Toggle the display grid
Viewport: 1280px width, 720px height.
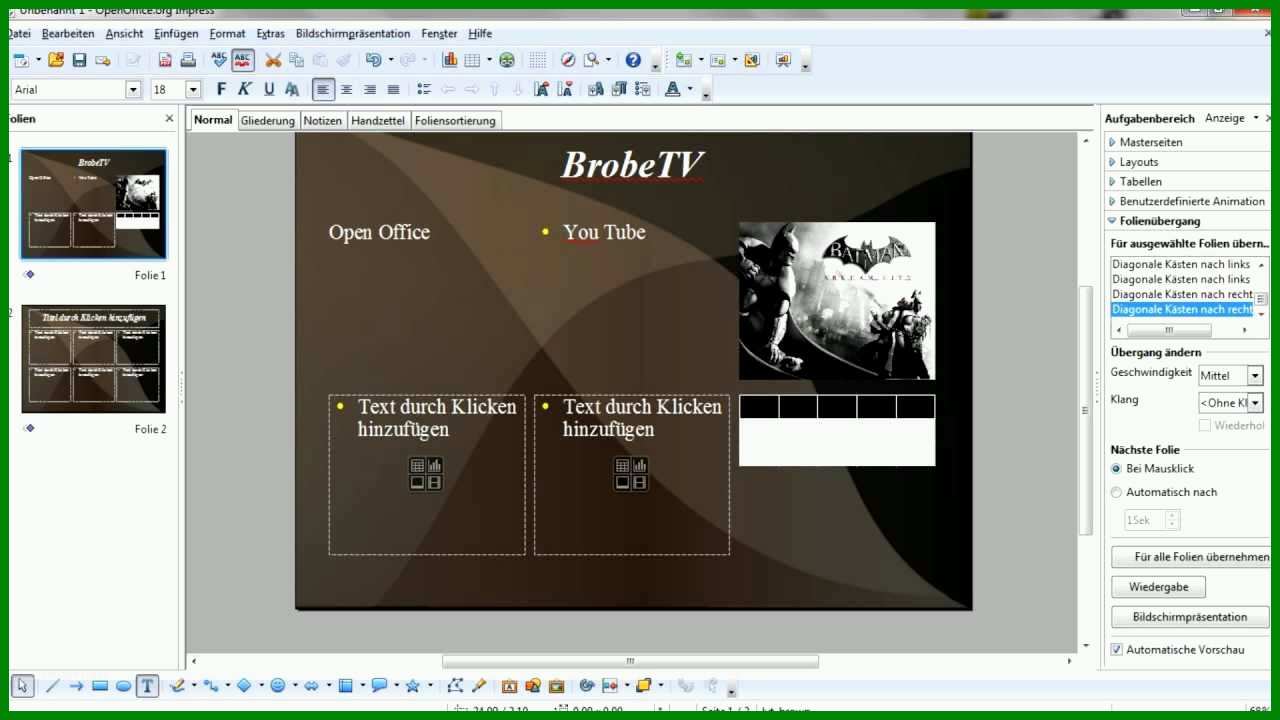pos(538,60)
